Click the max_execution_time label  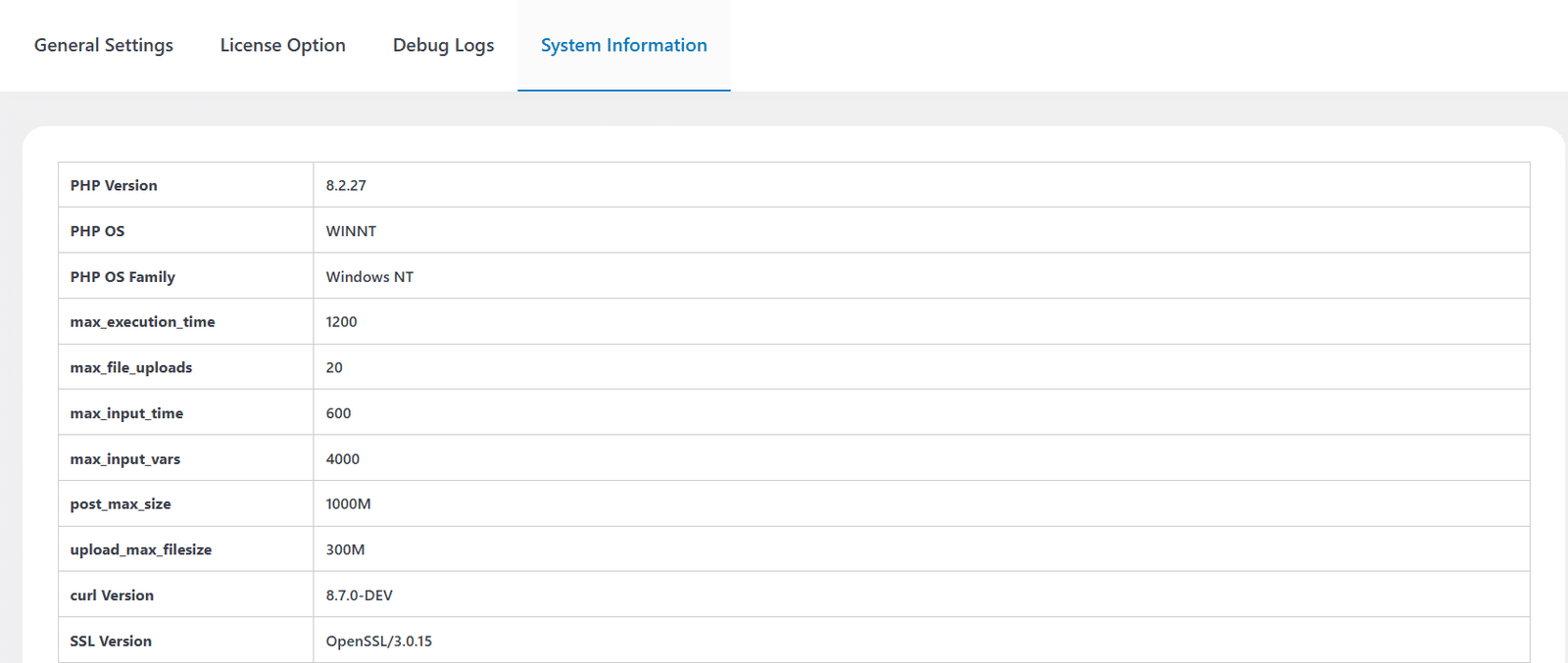[x=142, y=322]
